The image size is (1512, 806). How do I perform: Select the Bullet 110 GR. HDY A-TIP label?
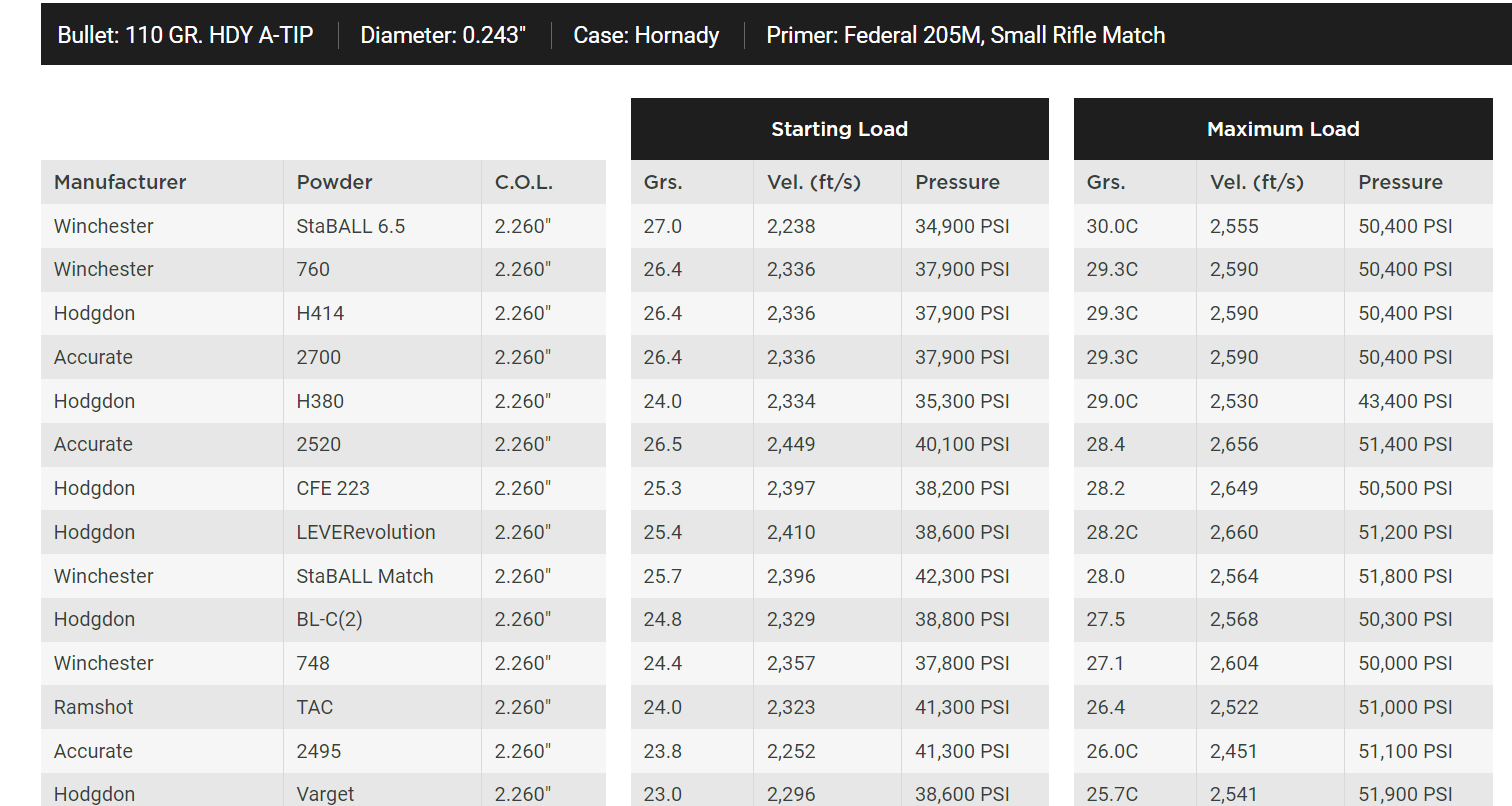click(x=185, y=35)
